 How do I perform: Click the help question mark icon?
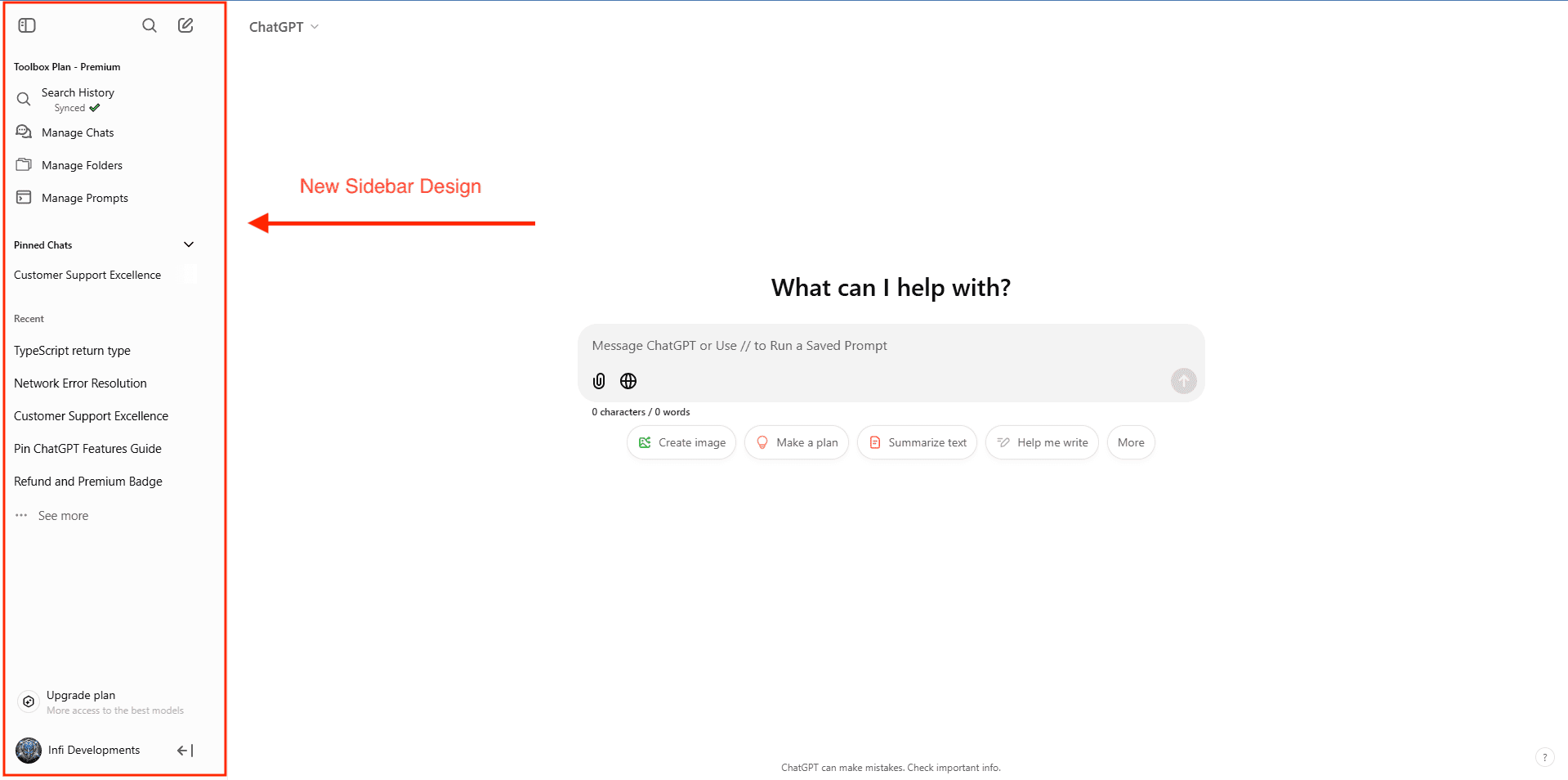[x=1544, y=757]
